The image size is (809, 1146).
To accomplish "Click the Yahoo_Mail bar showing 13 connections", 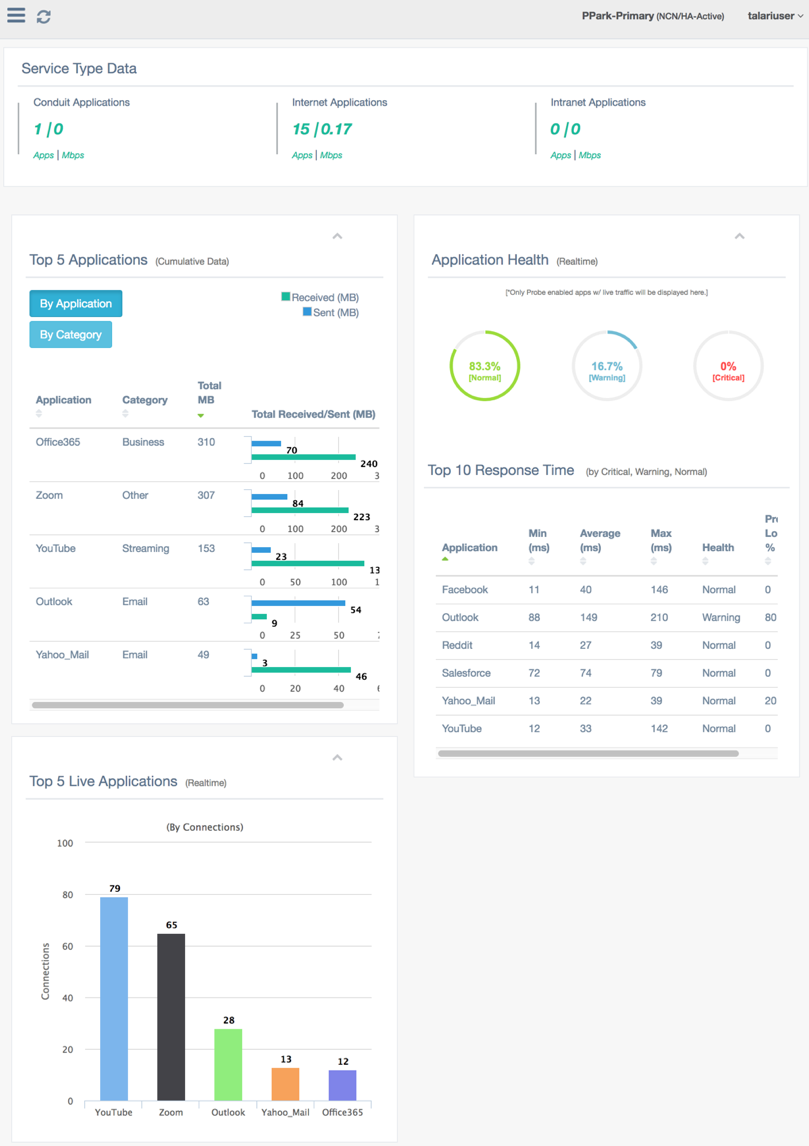I will pyautogui.click(x=286, y=1084).
